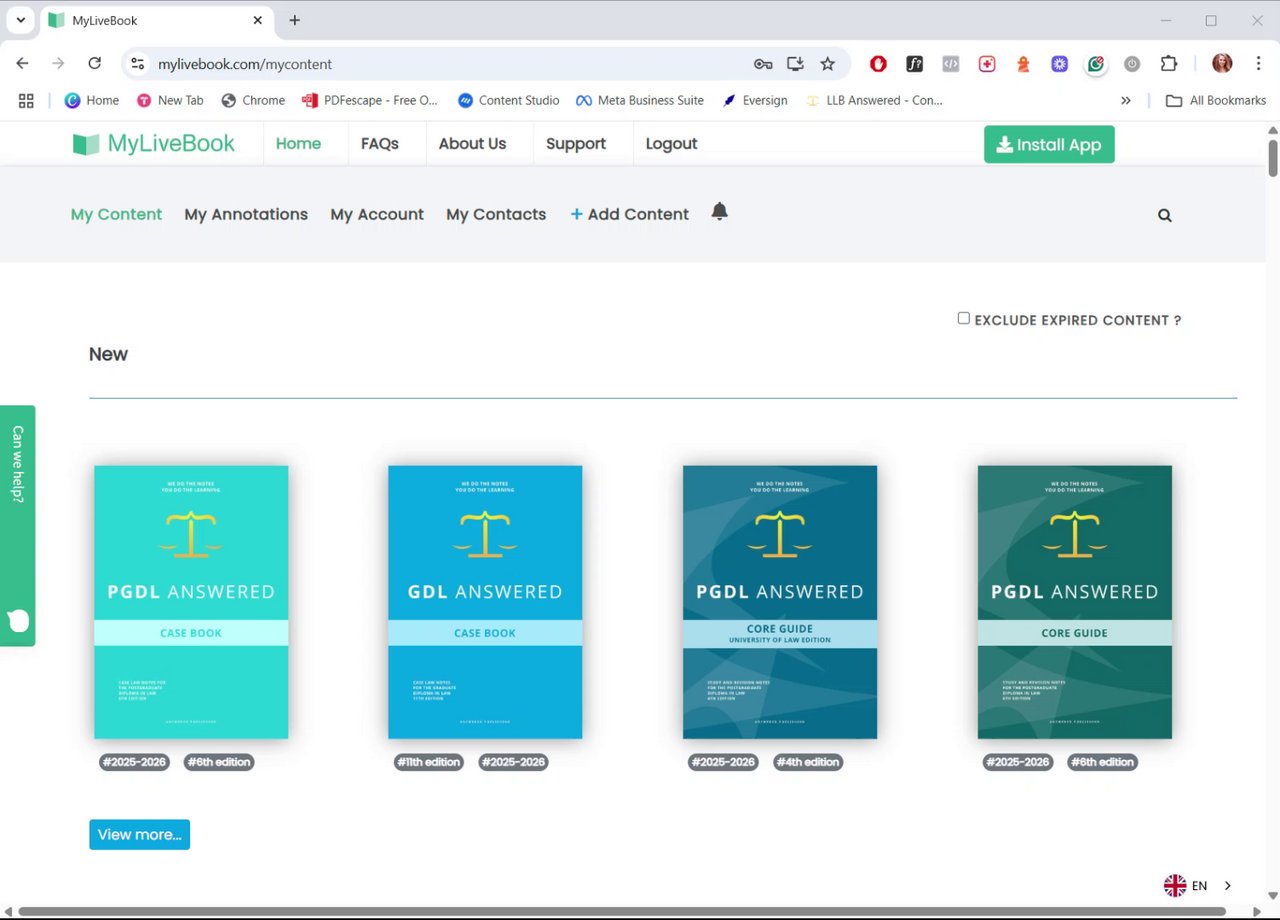Switch to the My Contacts tab
The image size is (1280, 920).
pos(496,214)
